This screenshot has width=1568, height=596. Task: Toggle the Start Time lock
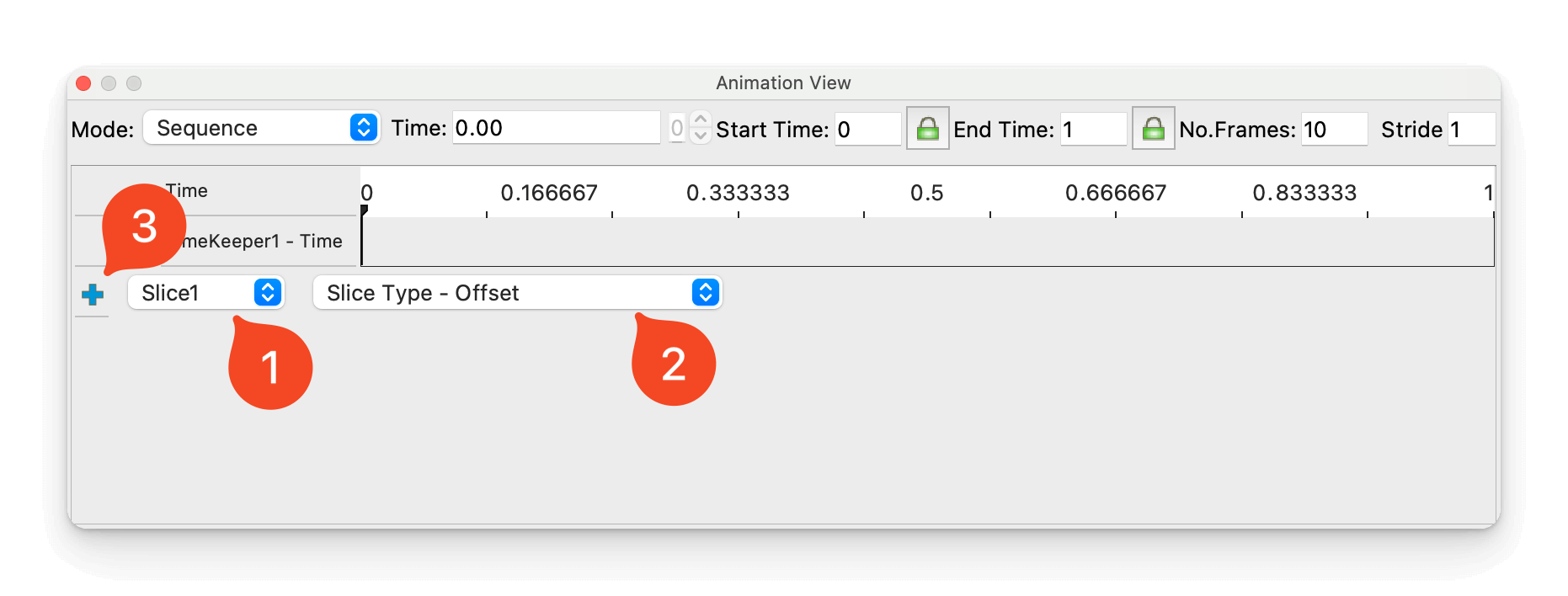point(927,129)
